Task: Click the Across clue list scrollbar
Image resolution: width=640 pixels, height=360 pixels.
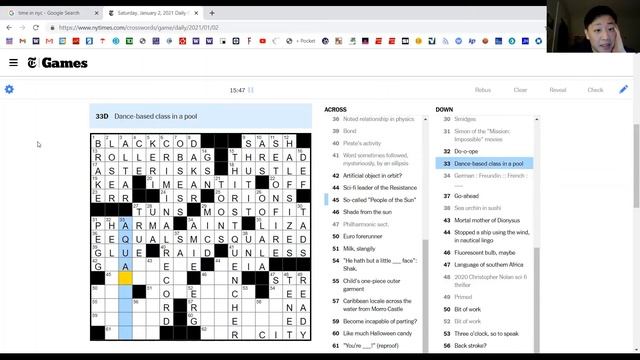Action: pyautogui.click(x=425, y=296)
